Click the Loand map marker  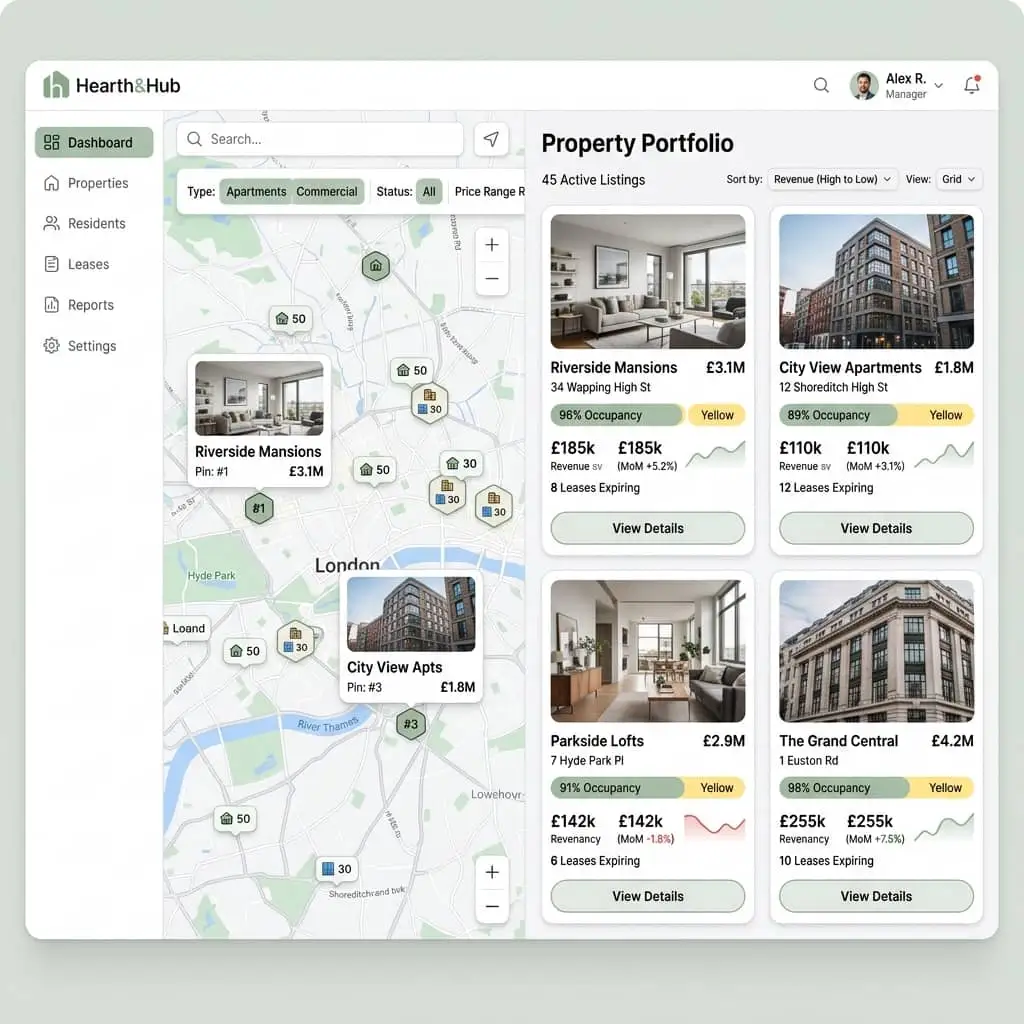[x=186, y=628]
